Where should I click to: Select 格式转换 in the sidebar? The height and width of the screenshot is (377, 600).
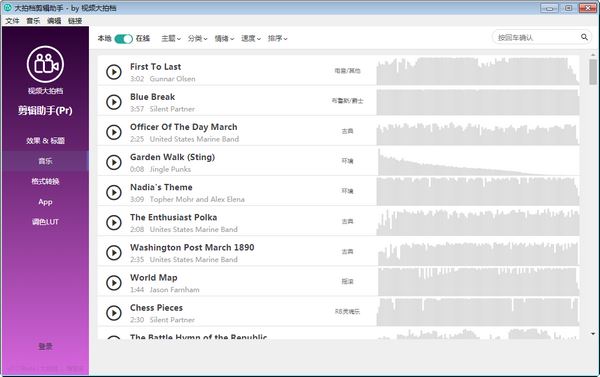[45, 181]
